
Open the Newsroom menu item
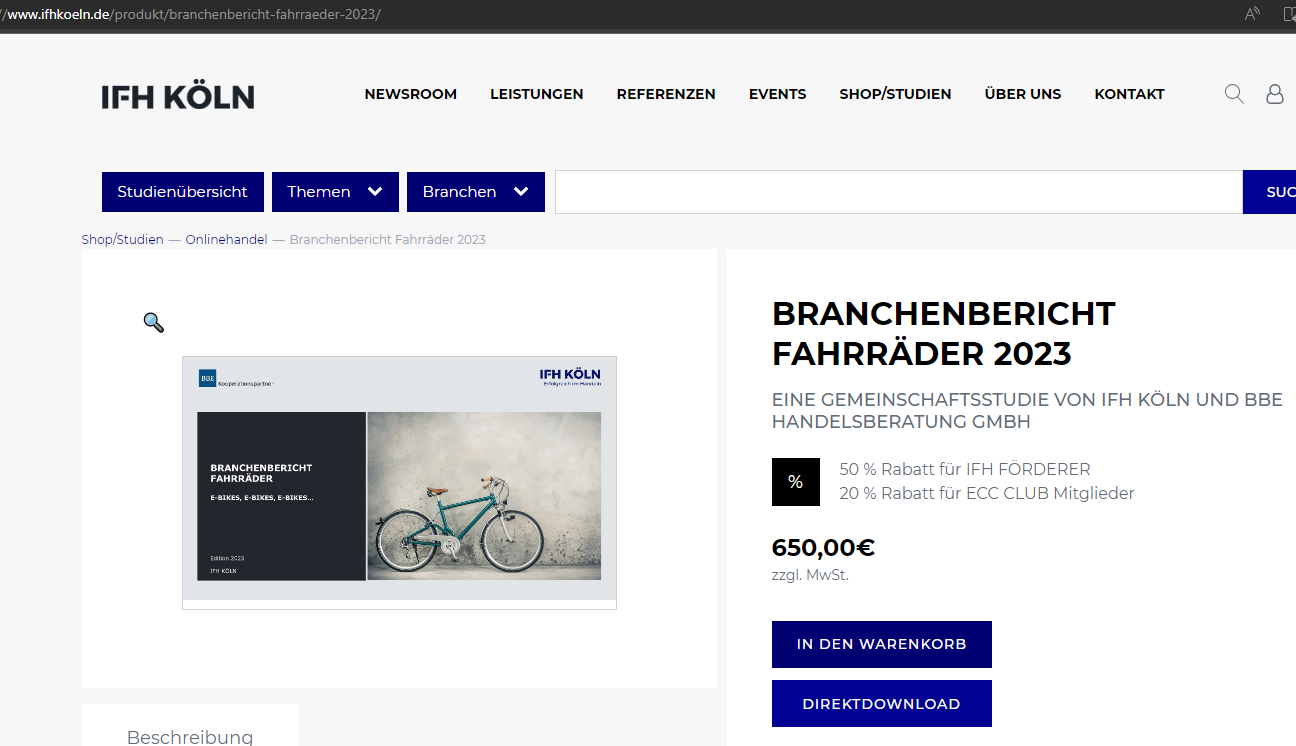pyautogui.click(x=411, y=94)
